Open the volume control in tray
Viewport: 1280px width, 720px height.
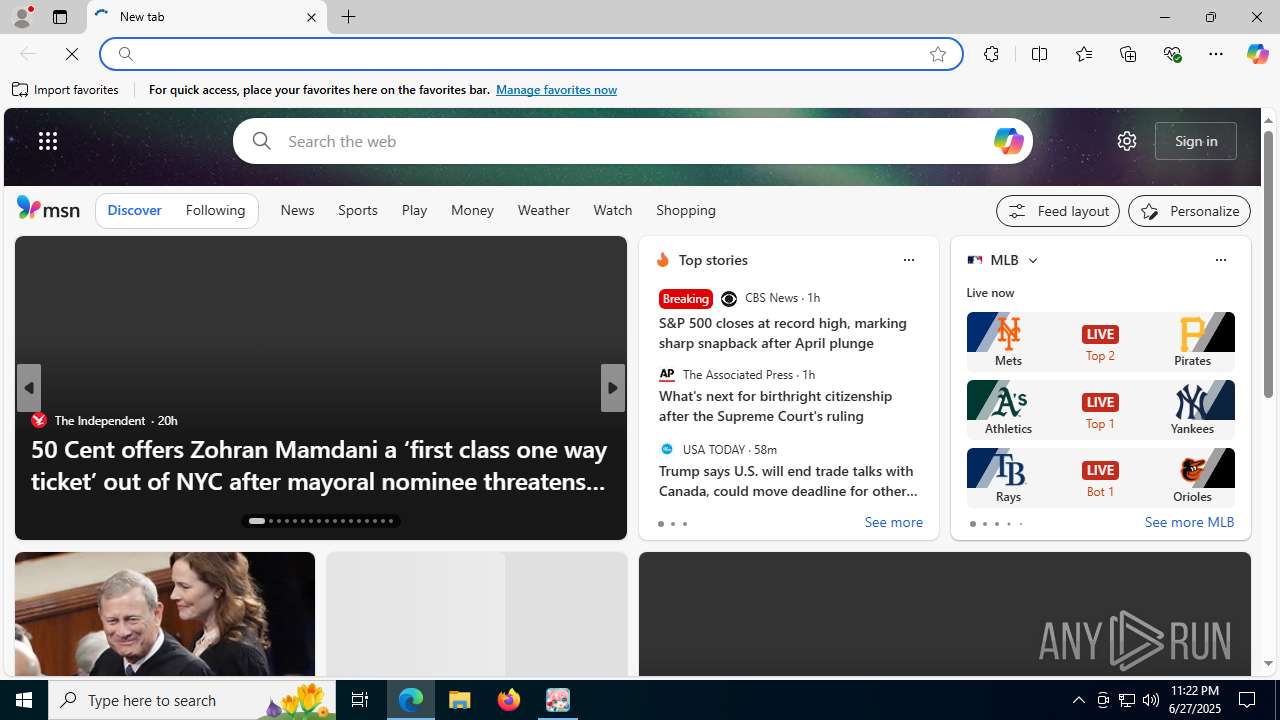coord(1151,700)
